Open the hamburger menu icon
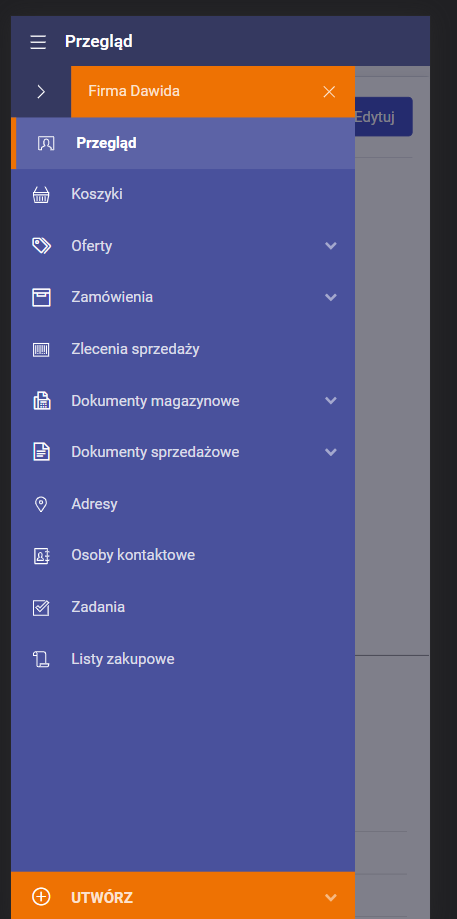The width and height of the screenshot is (457, 919). (38, 42)
